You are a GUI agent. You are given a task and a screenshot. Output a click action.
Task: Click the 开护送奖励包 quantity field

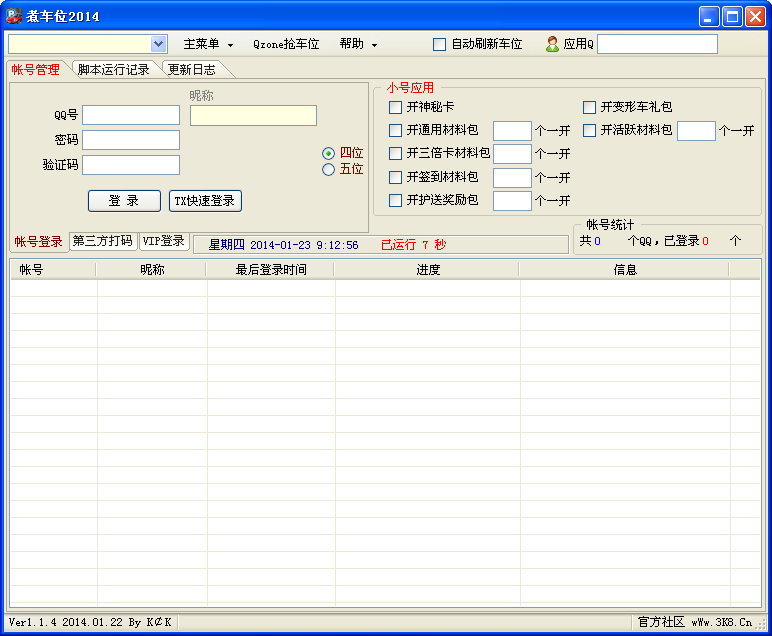pyautogui.click(x=512, y=201)
